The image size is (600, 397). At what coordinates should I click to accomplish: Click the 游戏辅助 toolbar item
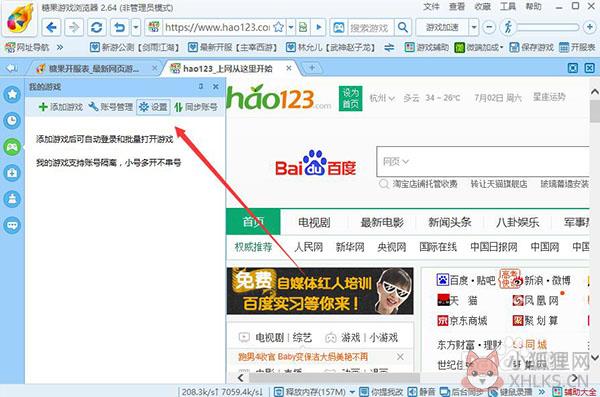point(427,47)
